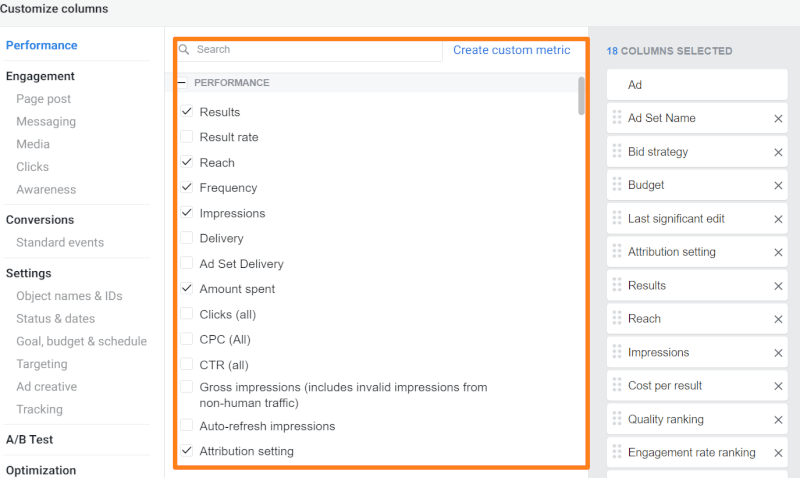Collapse the Performance section header

182,83
